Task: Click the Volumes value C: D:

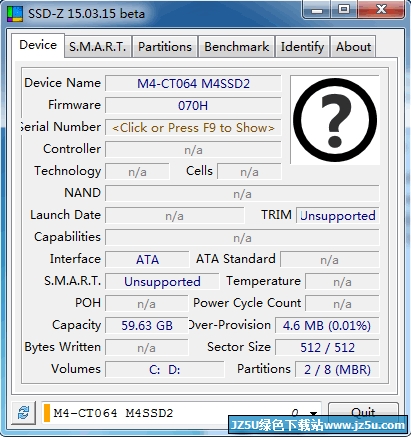Action: [x=165, y=370]
